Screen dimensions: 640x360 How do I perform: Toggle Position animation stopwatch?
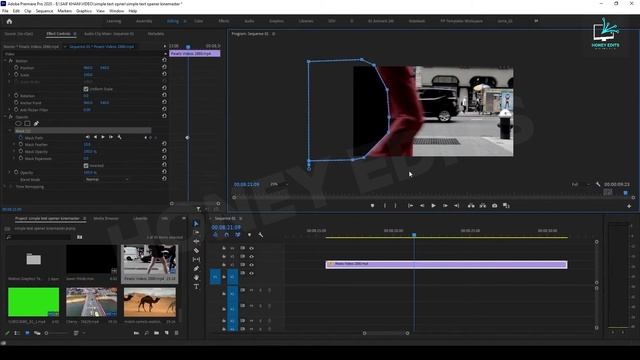click(16, 67)
